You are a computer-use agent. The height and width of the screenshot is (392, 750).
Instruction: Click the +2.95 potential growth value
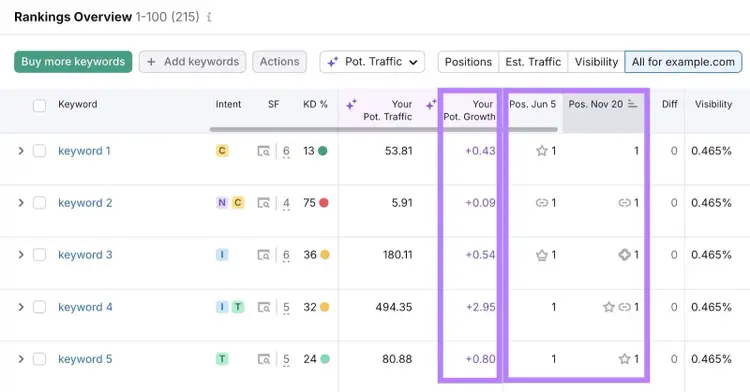pyautogui.click(x=481, y=307)
